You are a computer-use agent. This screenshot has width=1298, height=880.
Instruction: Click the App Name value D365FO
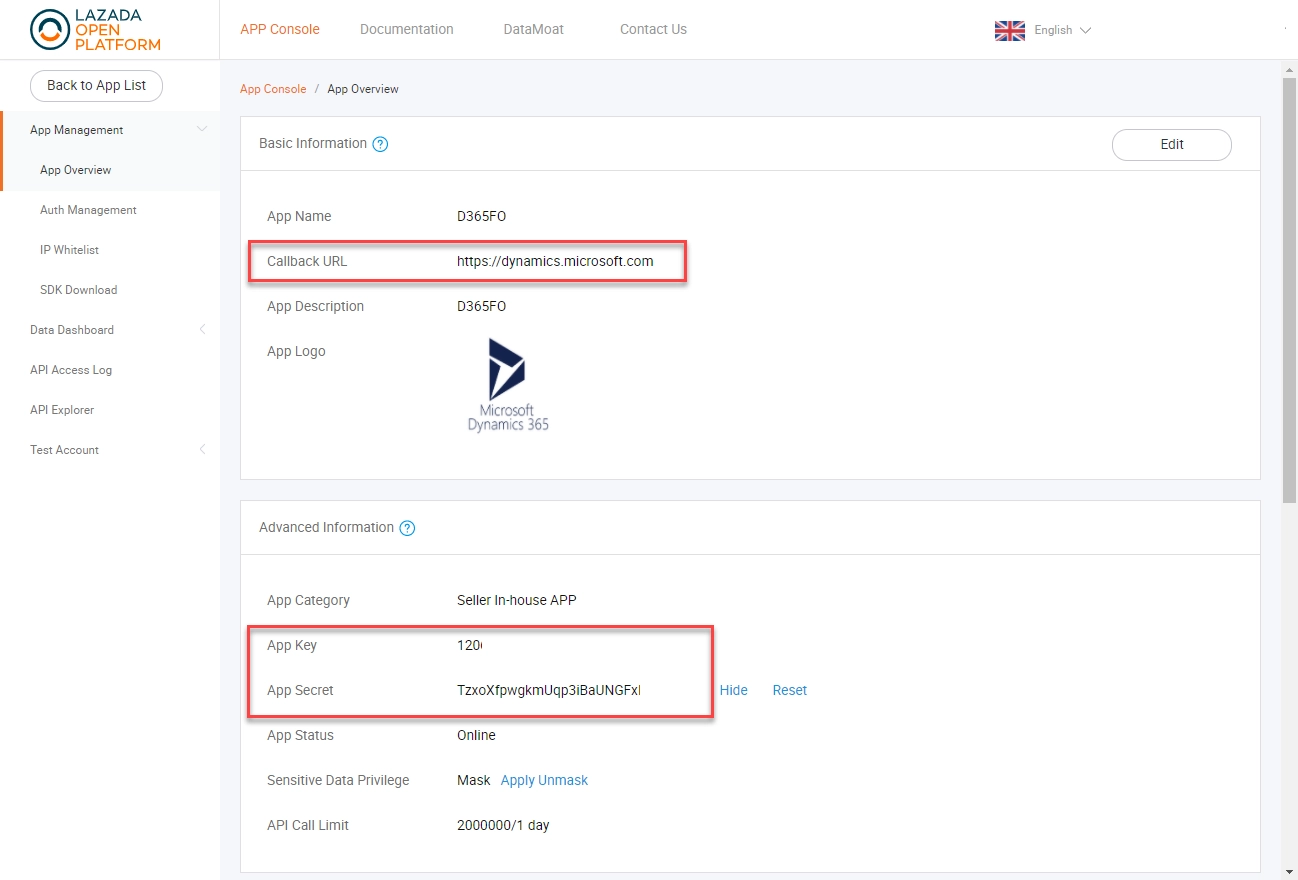click(x=482, y=216)
